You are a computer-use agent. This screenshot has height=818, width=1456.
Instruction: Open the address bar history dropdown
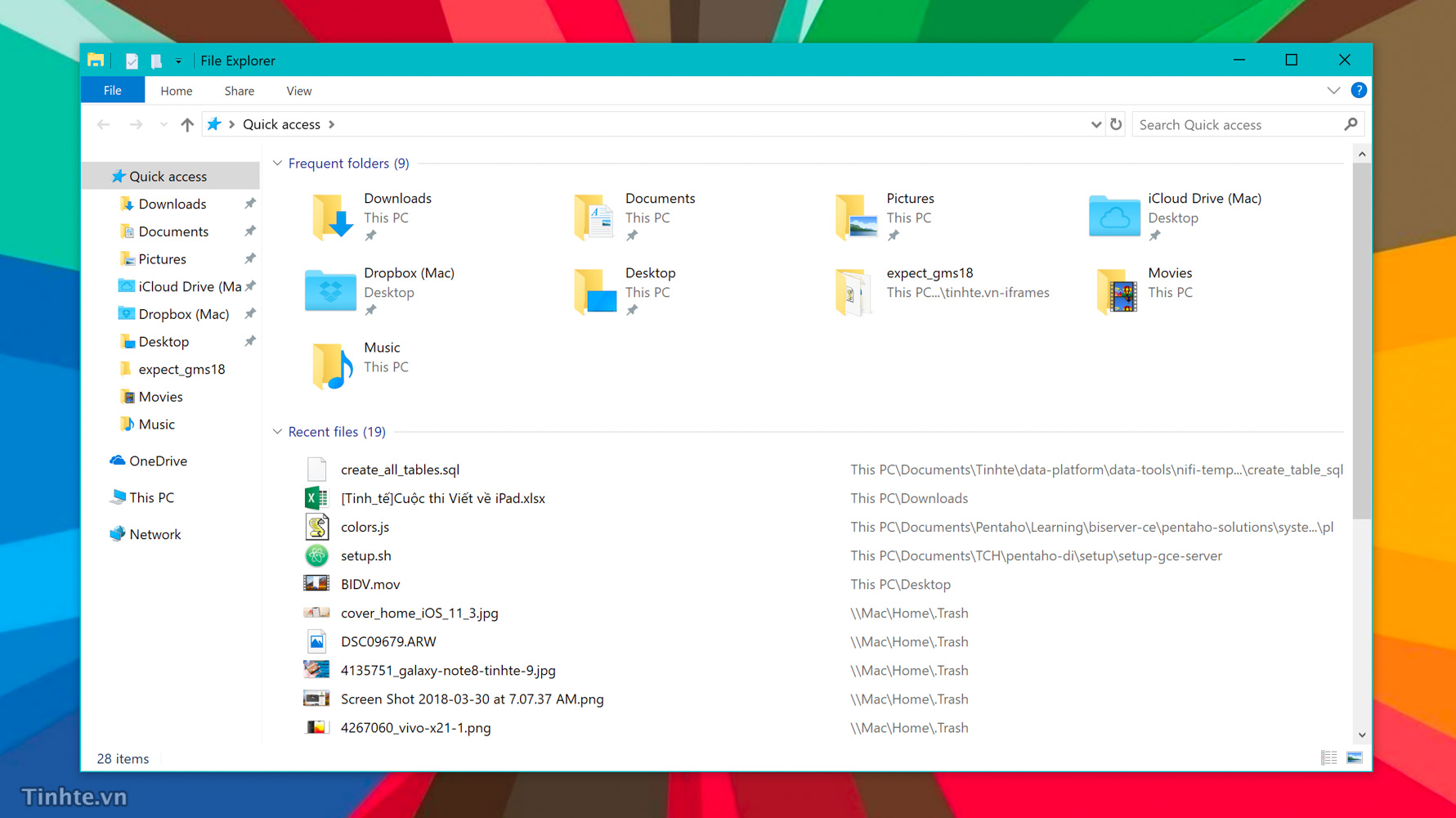[x=1095, y=124]
